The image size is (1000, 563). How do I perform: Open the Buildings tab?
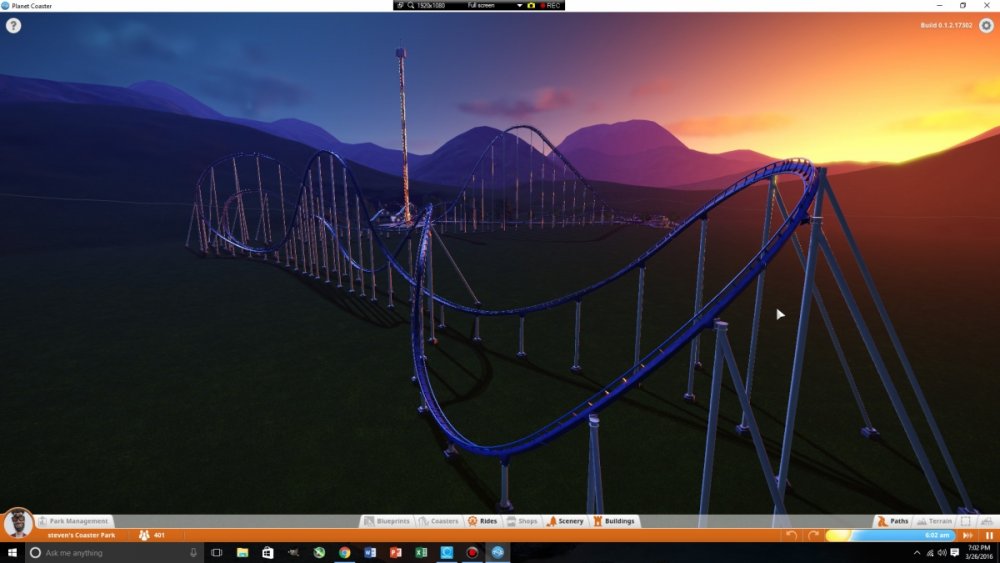tap(613, 521)
